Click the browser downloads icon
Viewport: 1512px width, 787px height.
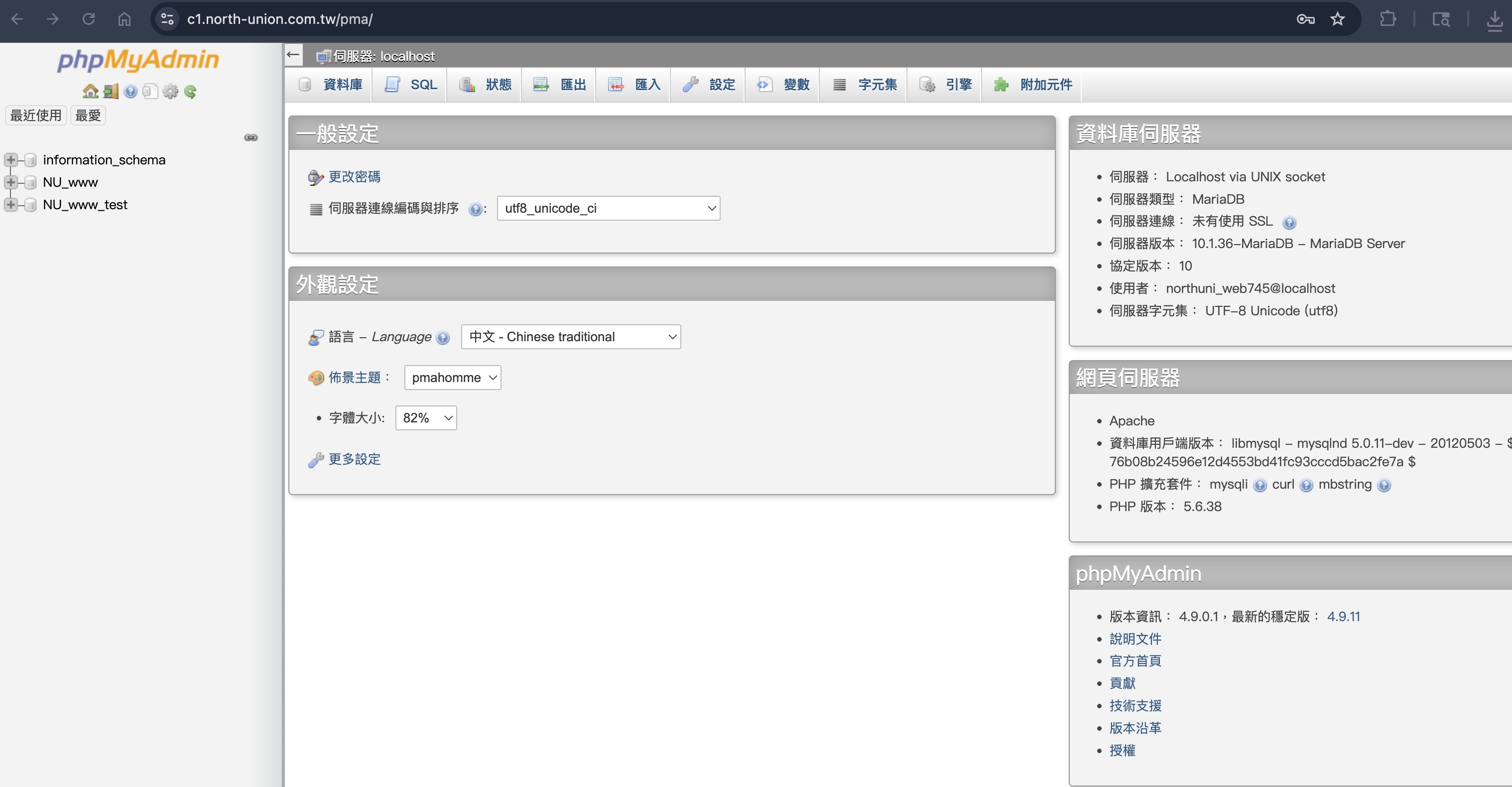tap(1495, 20)
